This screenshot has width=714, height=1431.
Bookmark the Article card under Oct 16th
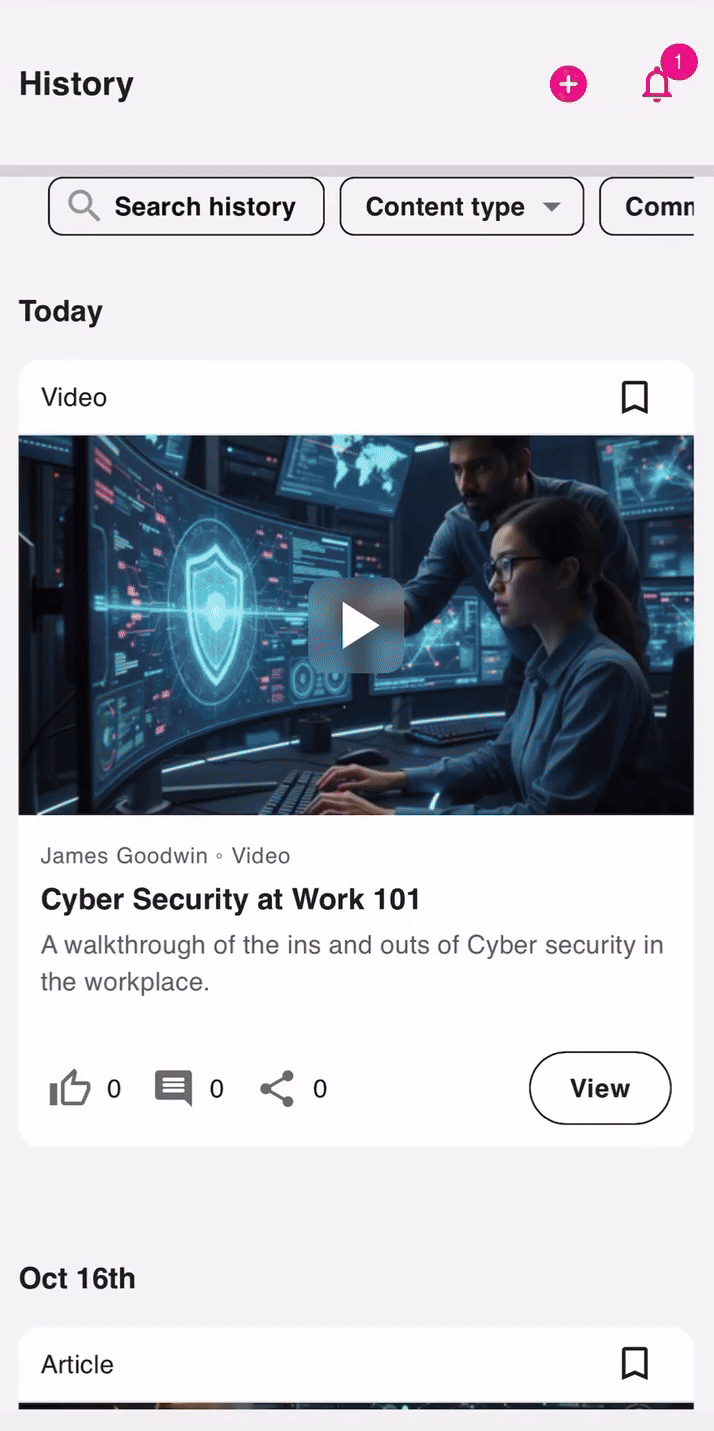(x=635, y=1363)
